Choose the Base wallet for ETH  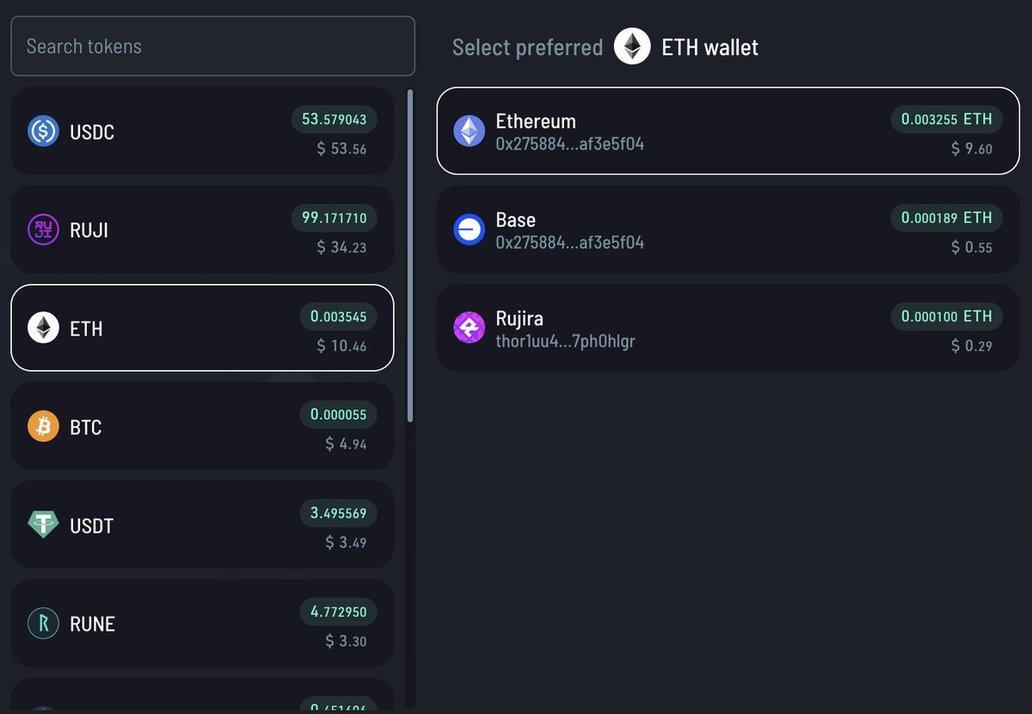point(728,230)
